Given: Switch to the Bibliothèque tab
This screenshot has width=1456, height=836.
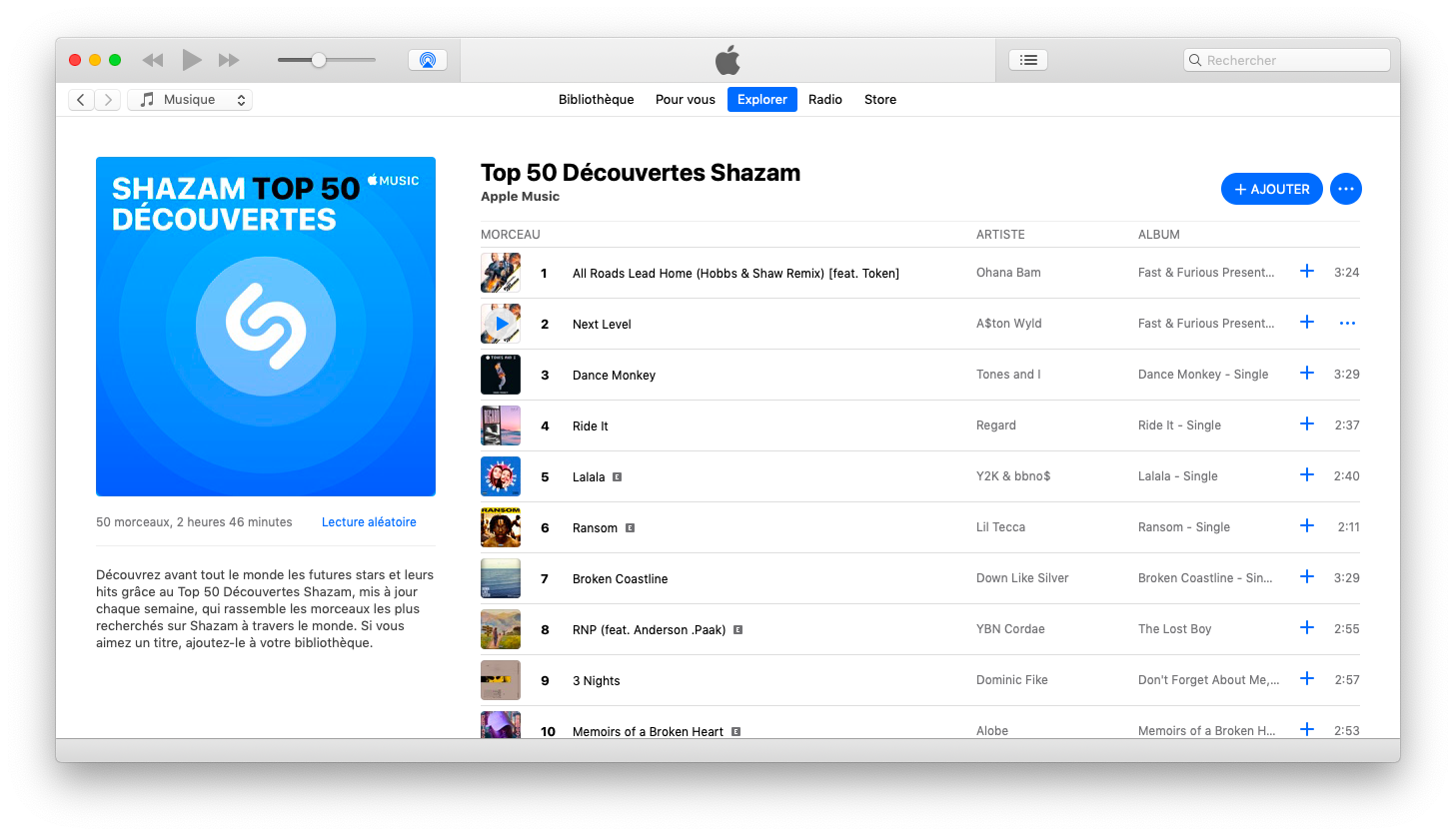Looking at the screenshot, I should coord(597,100).
